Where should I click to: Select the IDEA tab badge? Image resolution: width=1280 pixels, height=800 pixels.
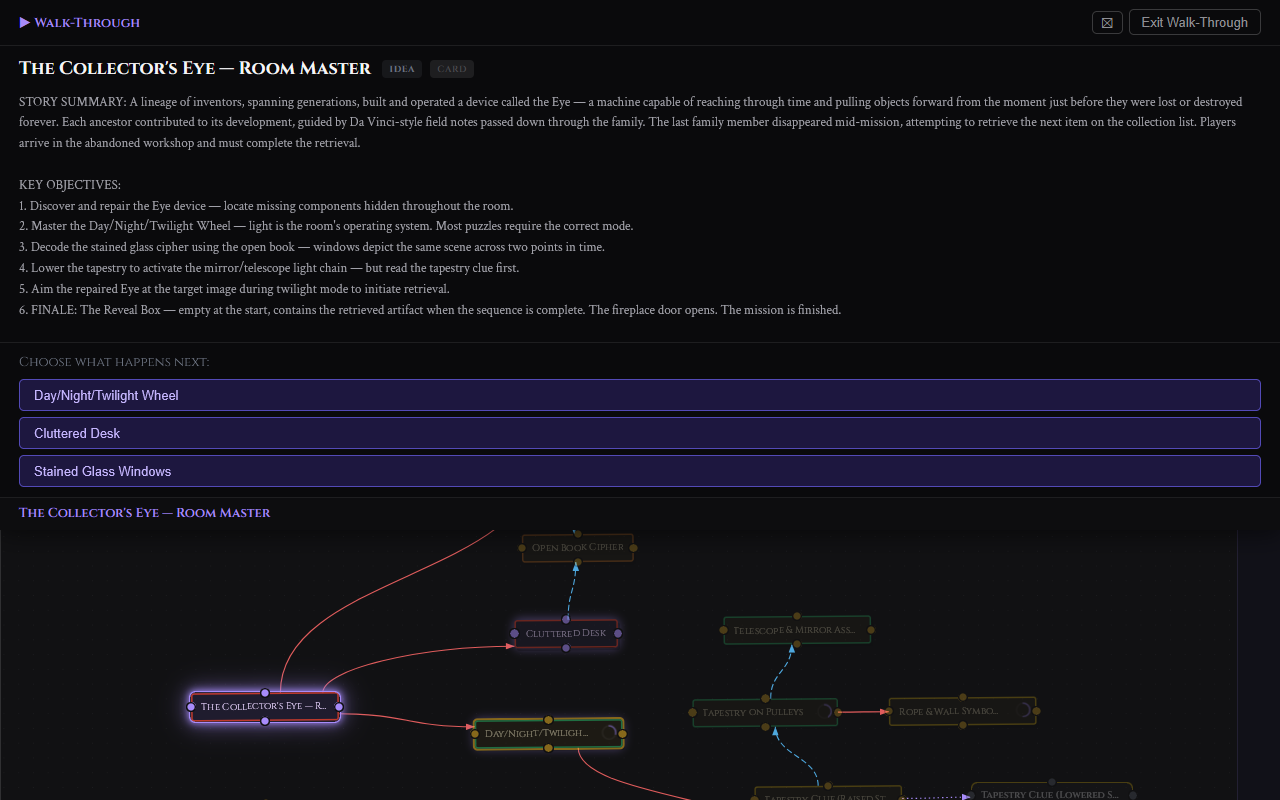click(x=402, y=69)
